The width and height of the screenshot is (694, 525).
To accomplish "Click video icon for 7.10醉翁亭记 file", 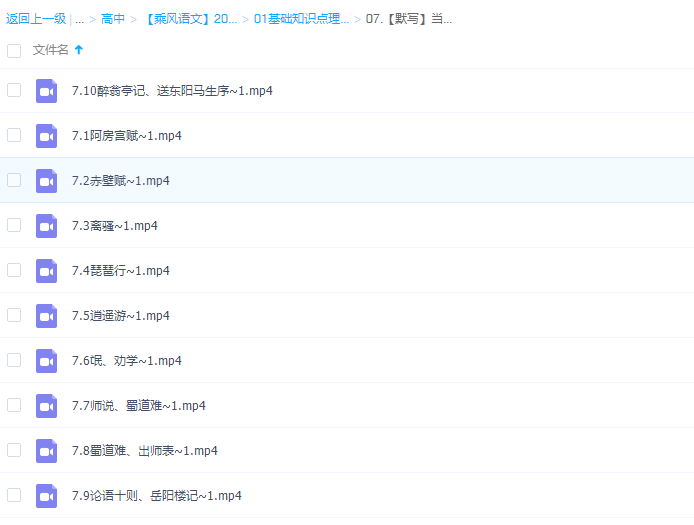I will [x=46, y=91].
